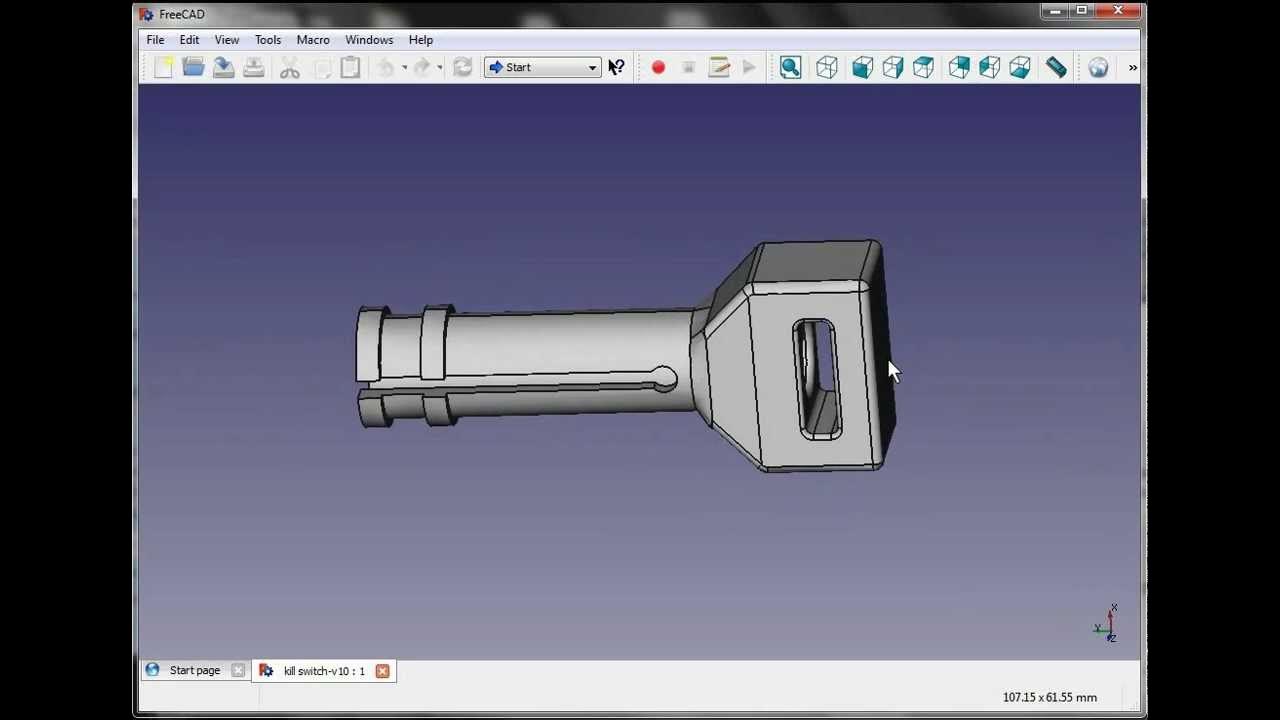
Task: Open the Windows menu
Action: (x=369, y=40)
